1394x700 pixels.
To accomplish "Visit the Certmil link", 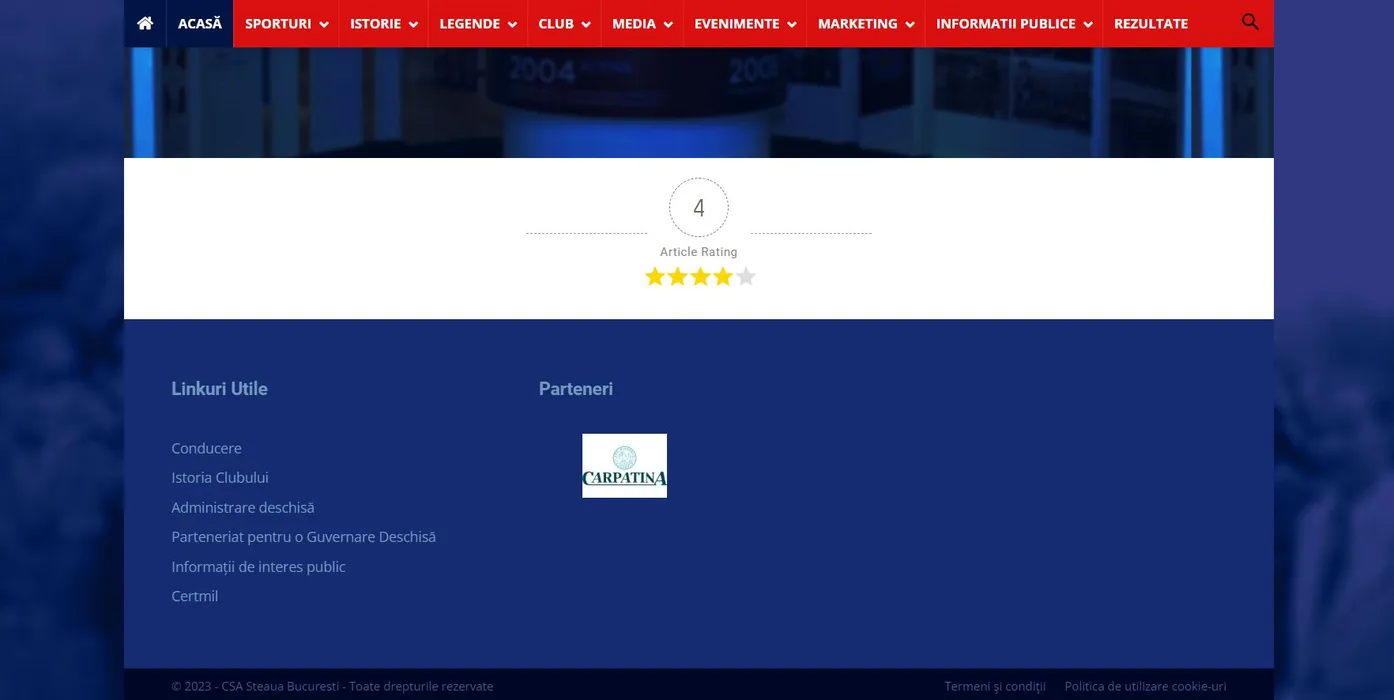I will click(195, 596).
